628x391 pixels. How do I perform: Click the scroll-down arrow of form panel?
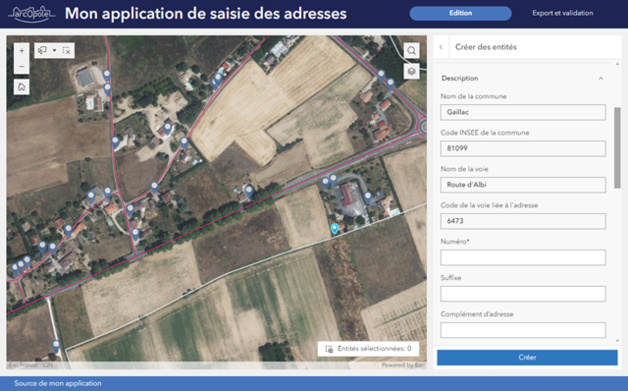[x=617, y=341]
